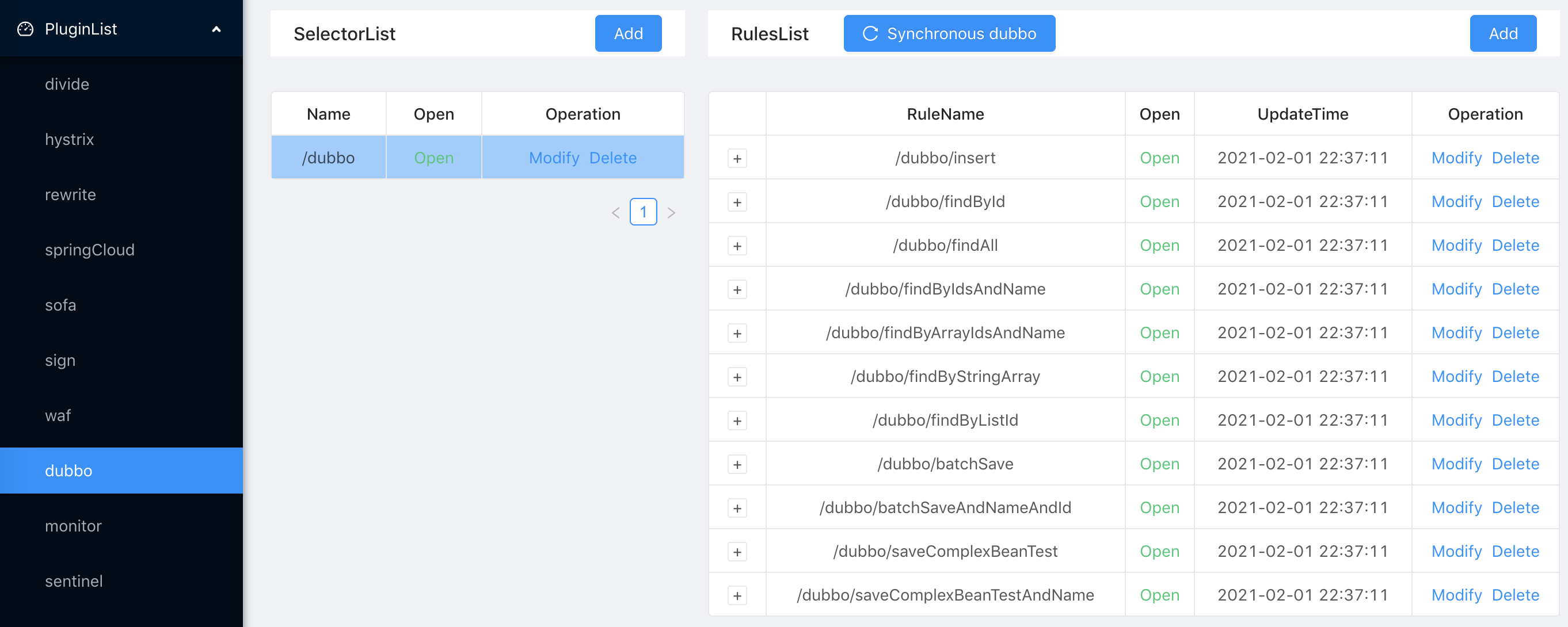Modify the /dubbo selector
The width and height of the screenshot is (1568, 627).
(553, 158)
